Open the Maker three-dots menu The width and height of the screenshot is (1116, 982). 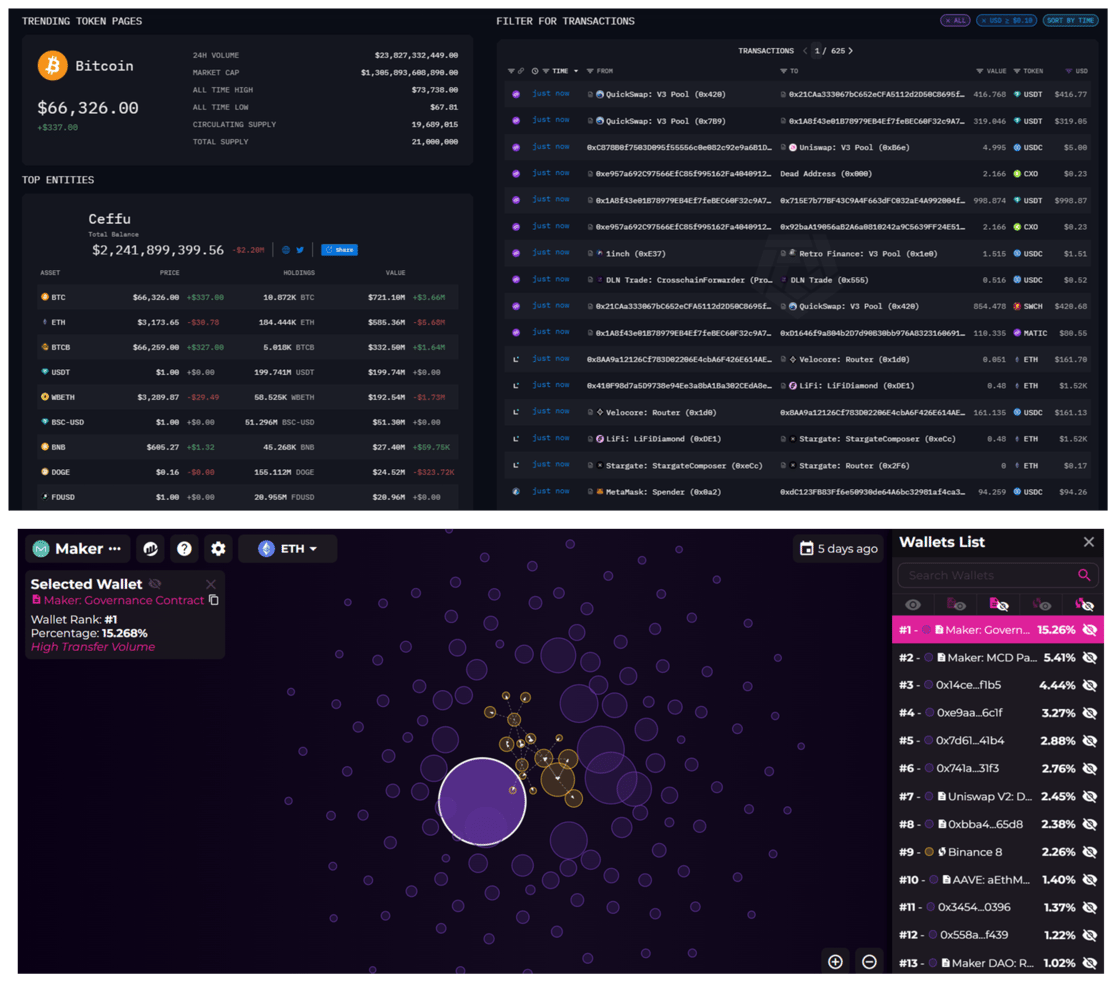[x=115, y=549]
